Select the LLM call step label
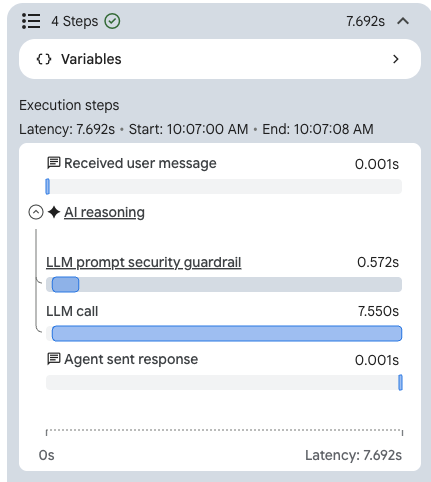The height and width of the screenshot is (482, 431). tap(72, 311)
